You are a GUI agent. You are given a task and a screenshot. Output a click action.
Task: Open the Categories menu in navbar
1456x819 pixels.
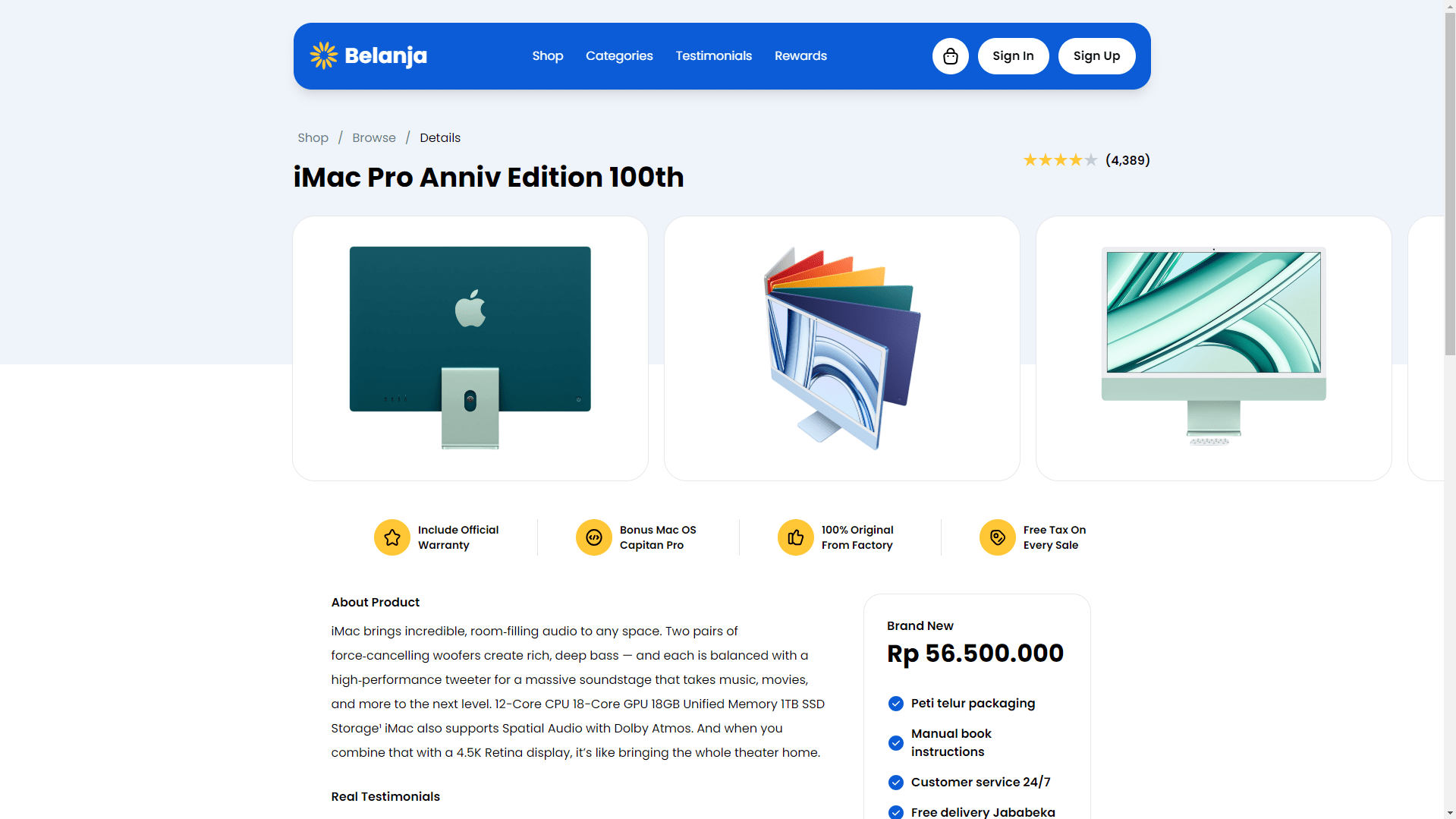[x=619, y=56]
